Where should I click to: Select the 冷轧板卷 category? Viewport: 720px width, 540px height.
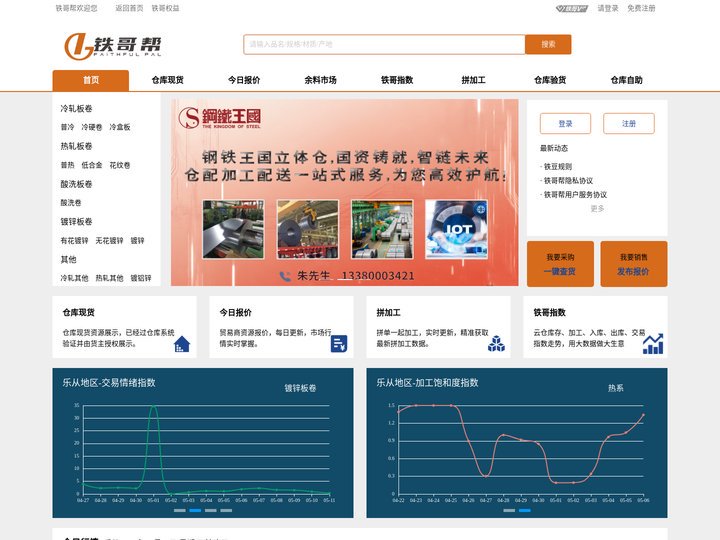(x=76, y=109)
